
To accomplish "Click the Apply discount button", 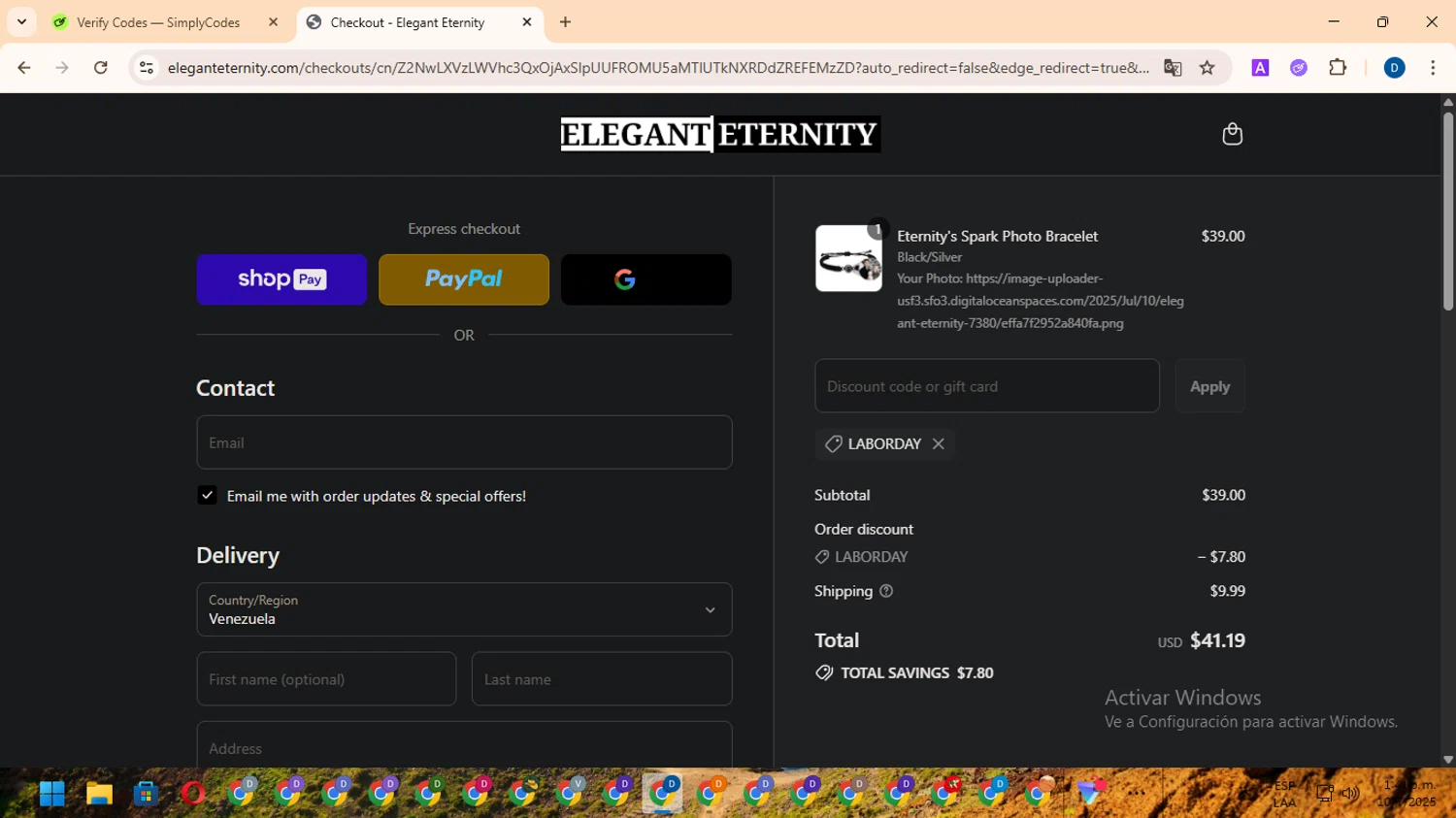I will pyautogui.click(x=1209, y=386).
